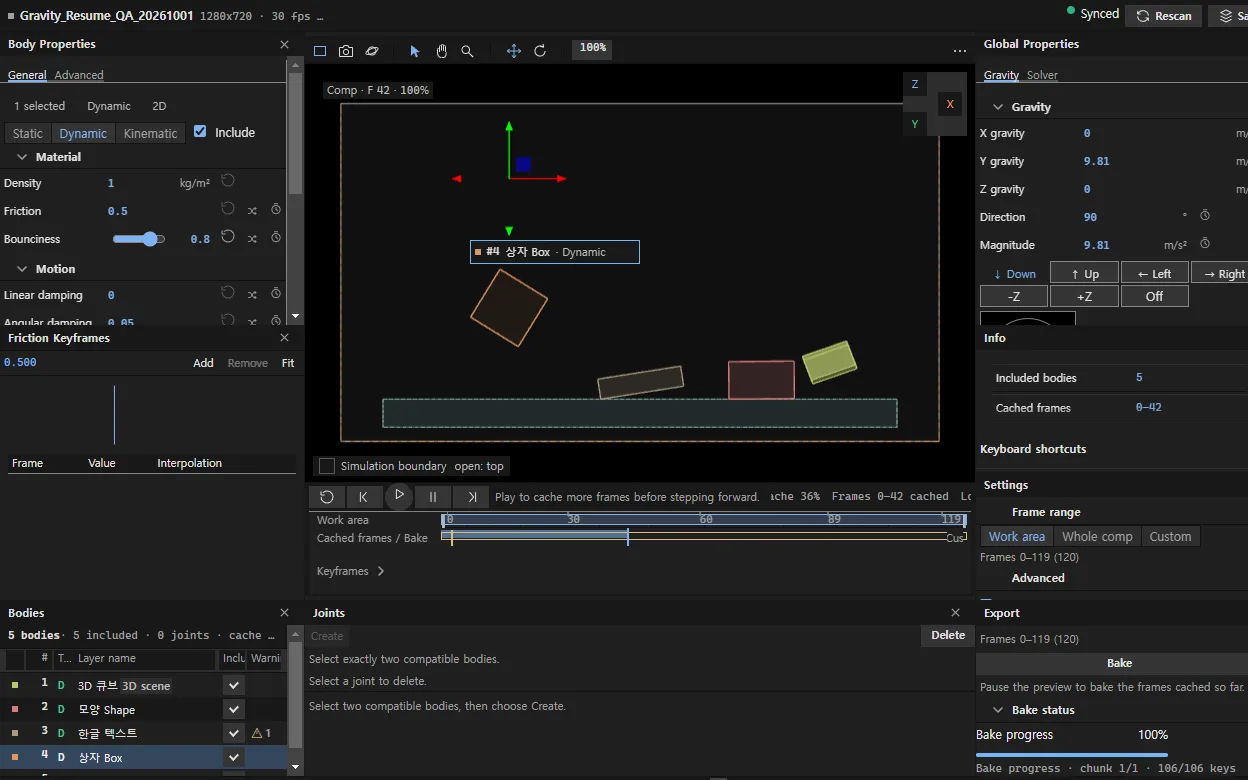The image size is (1248, 780).
Task: Open the viewport three-dot options menu
Action: coord(960,51)
